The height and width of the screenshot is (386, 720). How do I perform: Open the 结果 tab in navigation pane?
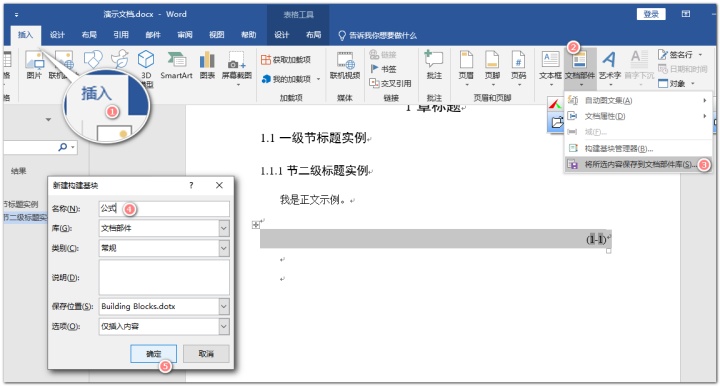click(18, 171)
